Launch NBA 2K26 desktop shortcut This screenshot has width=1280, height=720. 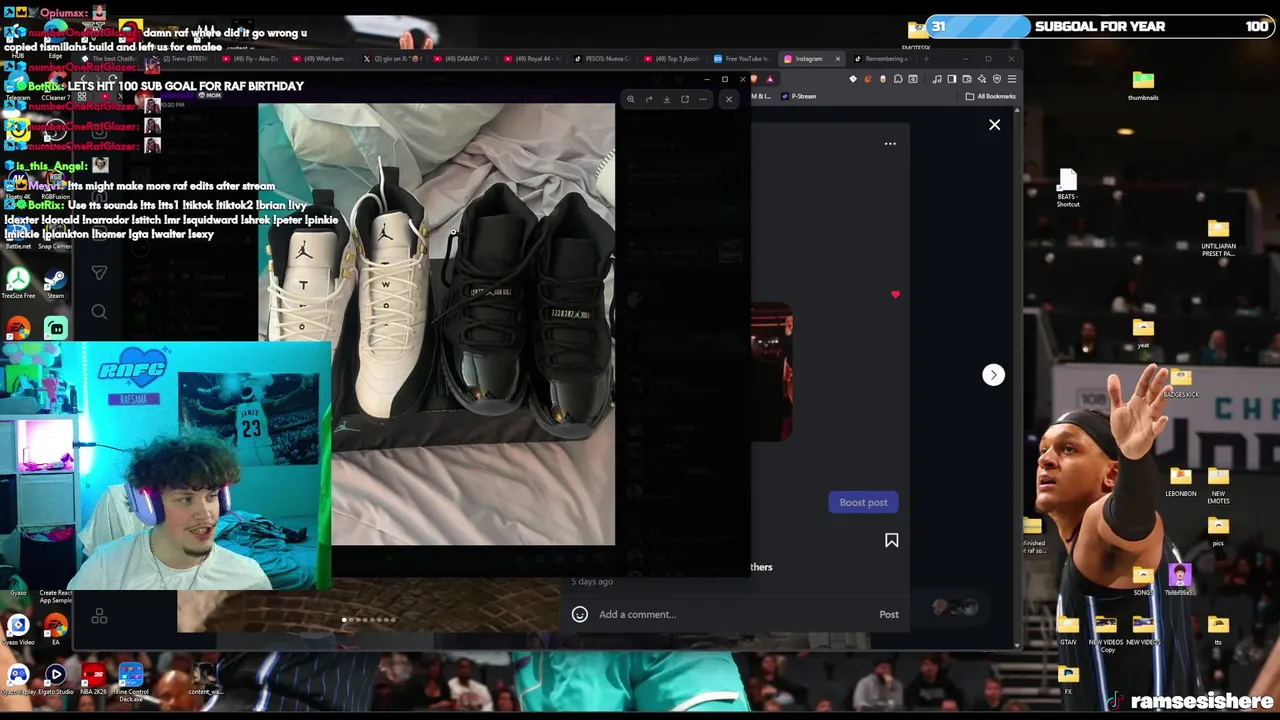click(93, 680)
